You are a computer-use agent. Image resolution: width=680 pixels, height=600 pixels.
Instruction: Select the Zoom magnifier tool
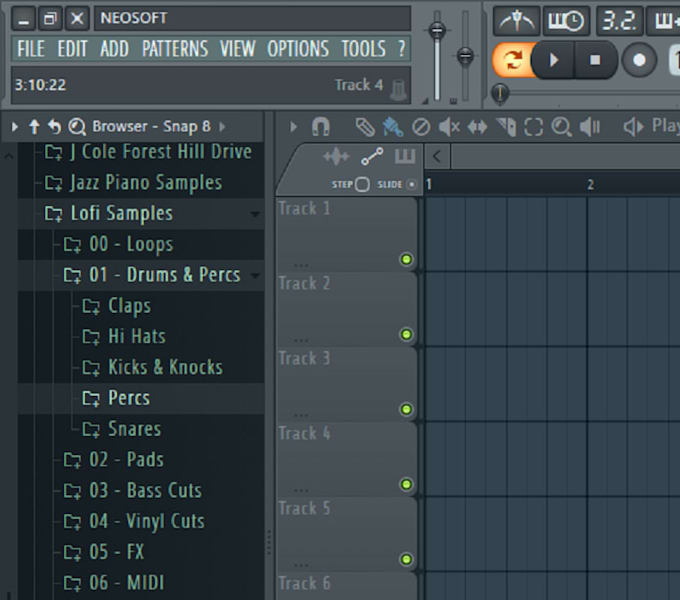[x=561, y=127]
